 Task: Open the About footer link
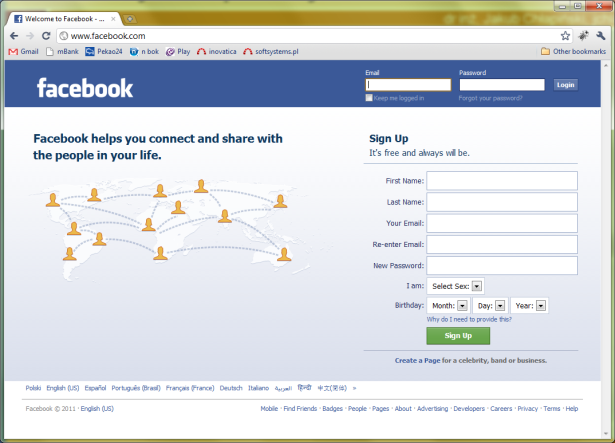(x=403, y=408)
